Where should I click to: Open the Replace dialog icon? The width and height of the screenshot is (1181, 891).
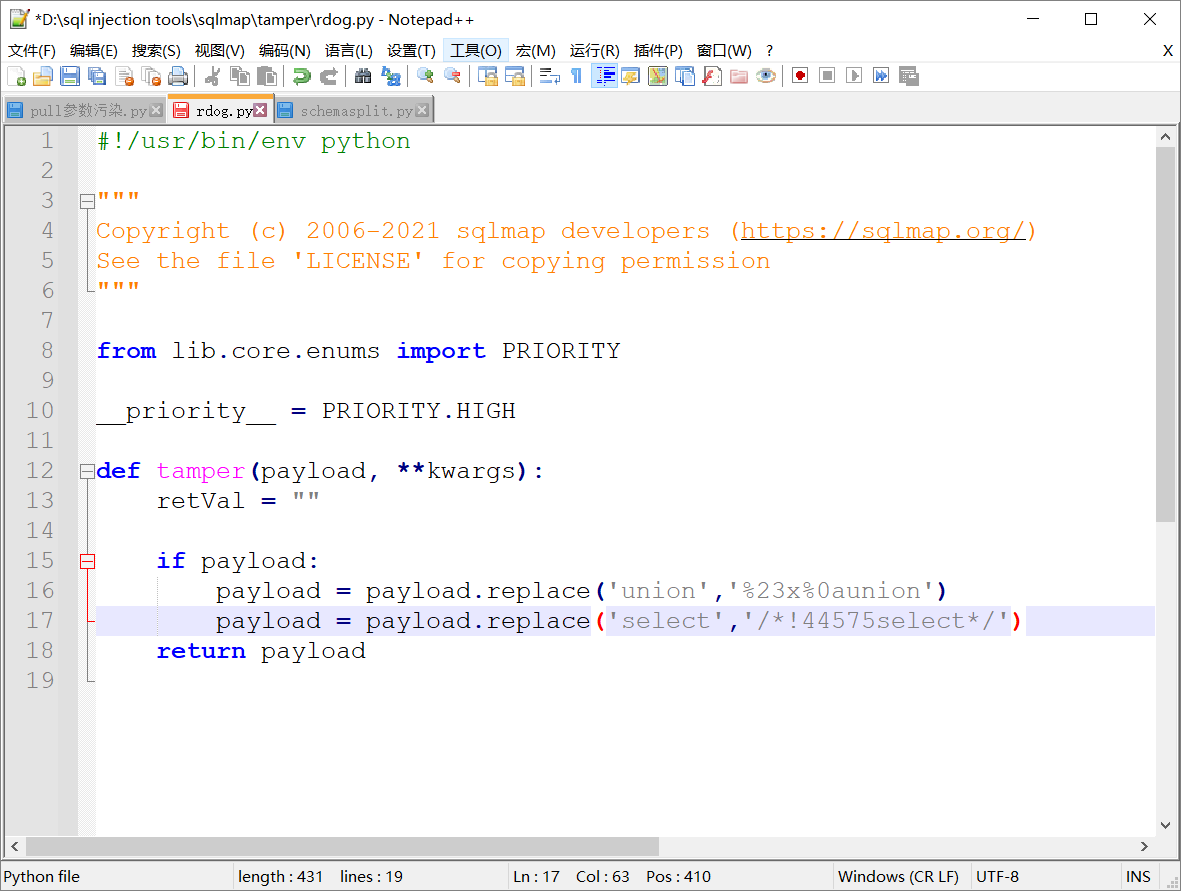(391, 76)
